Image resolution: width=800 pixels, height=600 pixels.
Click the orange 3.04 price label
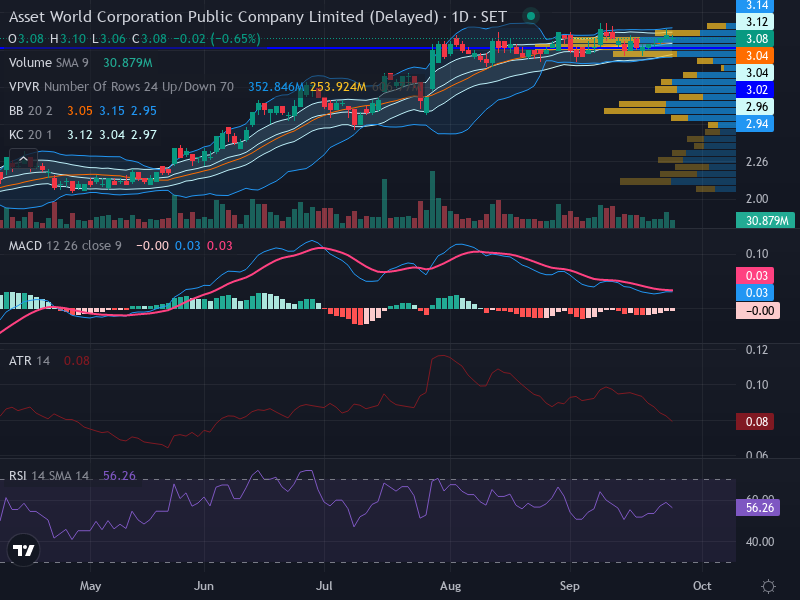click(x=755, y=56)
